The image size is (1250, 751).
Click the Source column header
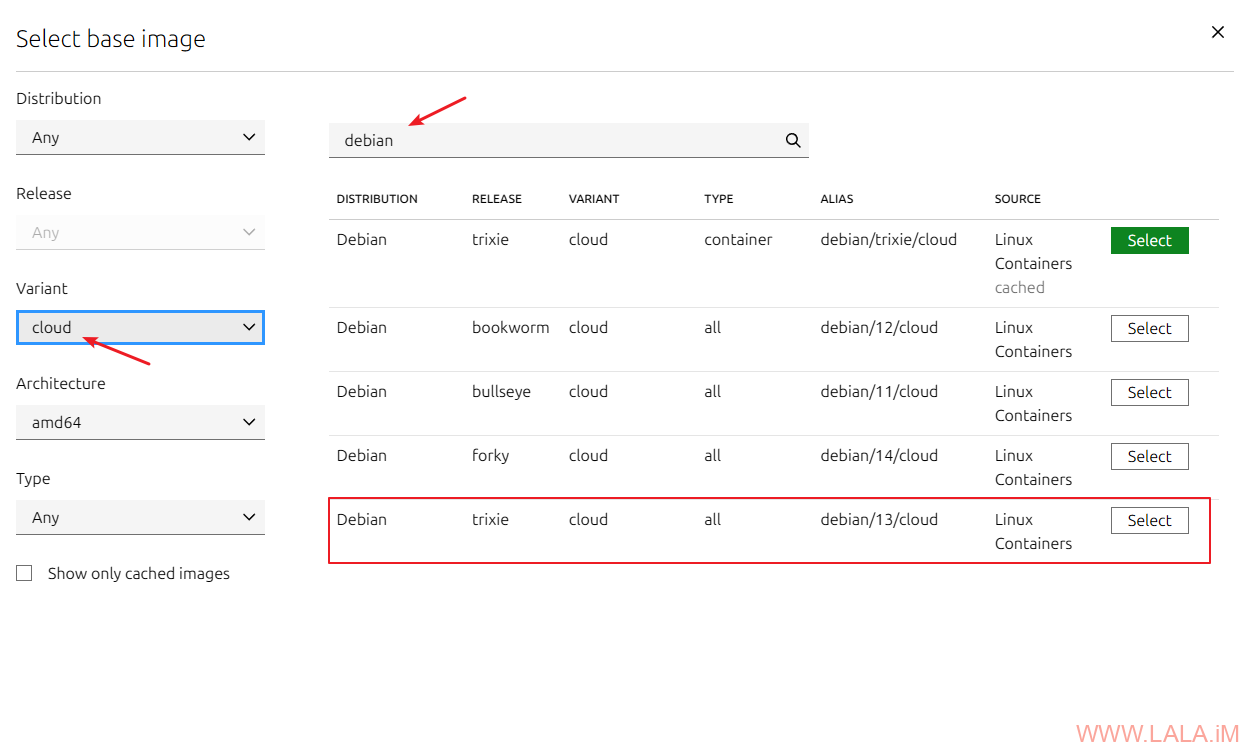1017,199
